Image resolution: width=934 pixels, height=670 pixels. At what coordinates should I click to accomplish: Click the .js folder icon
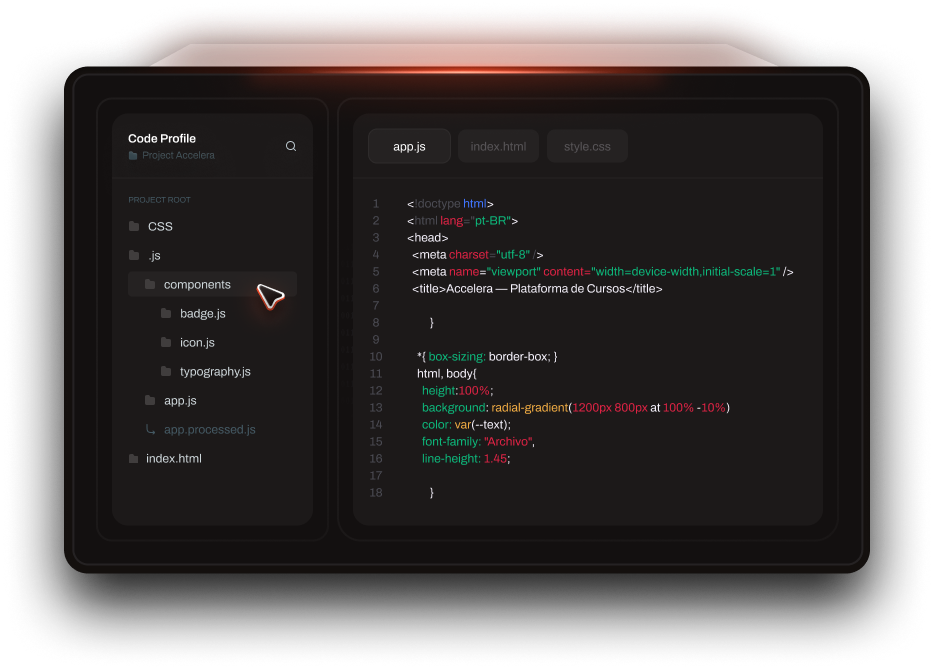[134, 255]
